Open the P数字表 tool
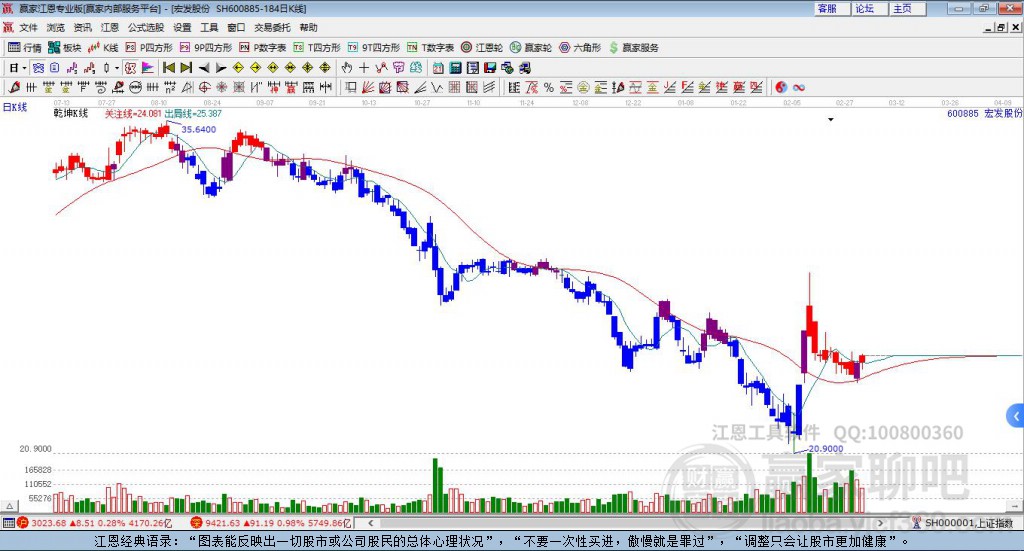Screen dimensions: 1024x551 click(x=263, y=48)
